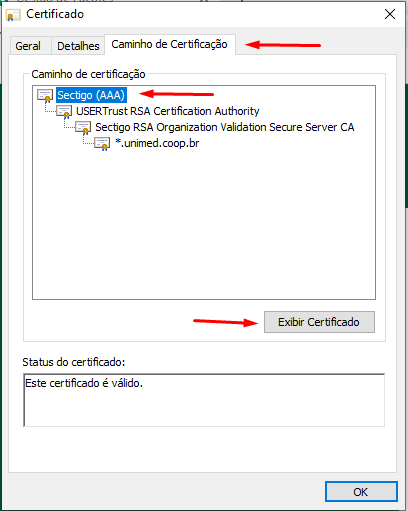
Task: Click the 'Este certificado é válido.' status text
Action: coord(84,383)
